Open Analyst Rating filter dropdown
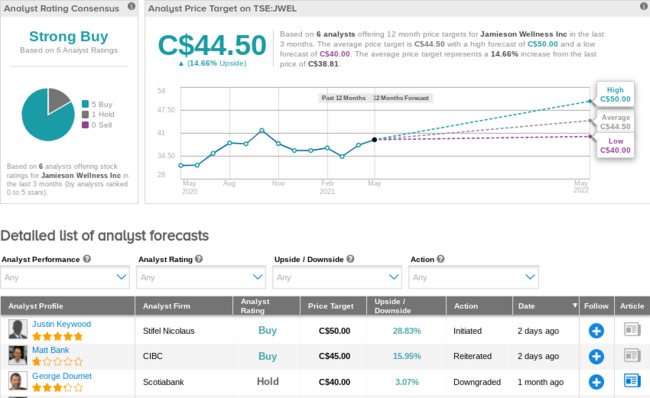 [201, 277]
